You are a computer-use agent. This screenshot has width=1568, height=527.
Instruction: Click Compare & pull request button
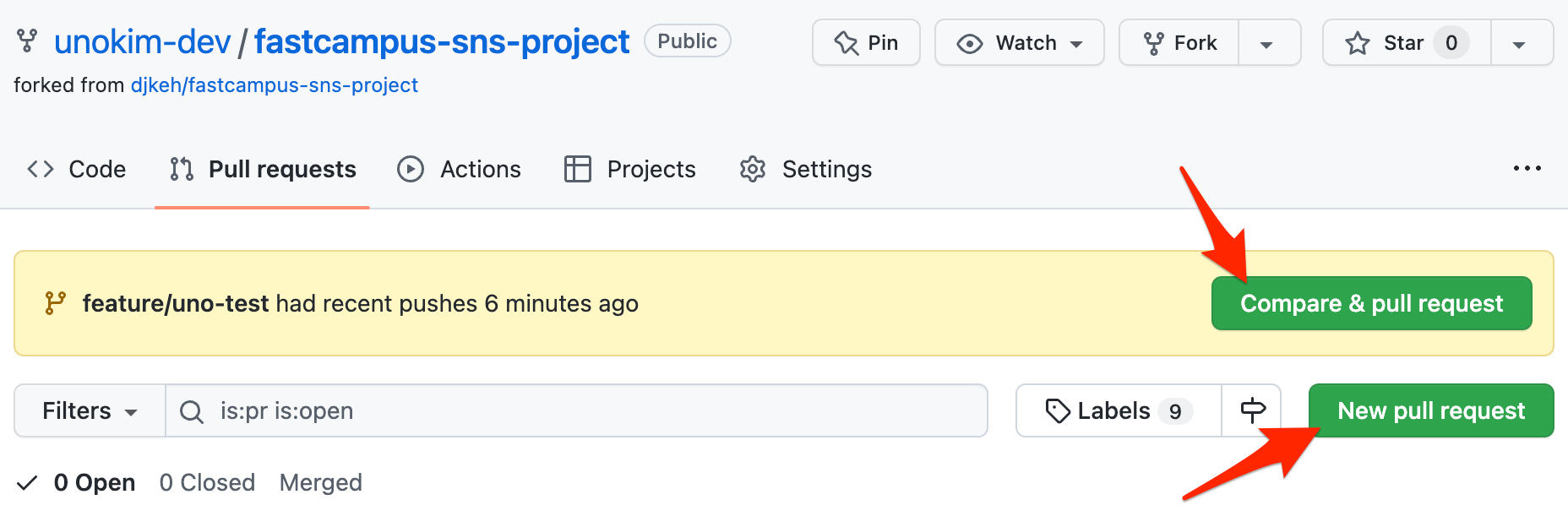pyautogui.click(x=1371, y=303)
